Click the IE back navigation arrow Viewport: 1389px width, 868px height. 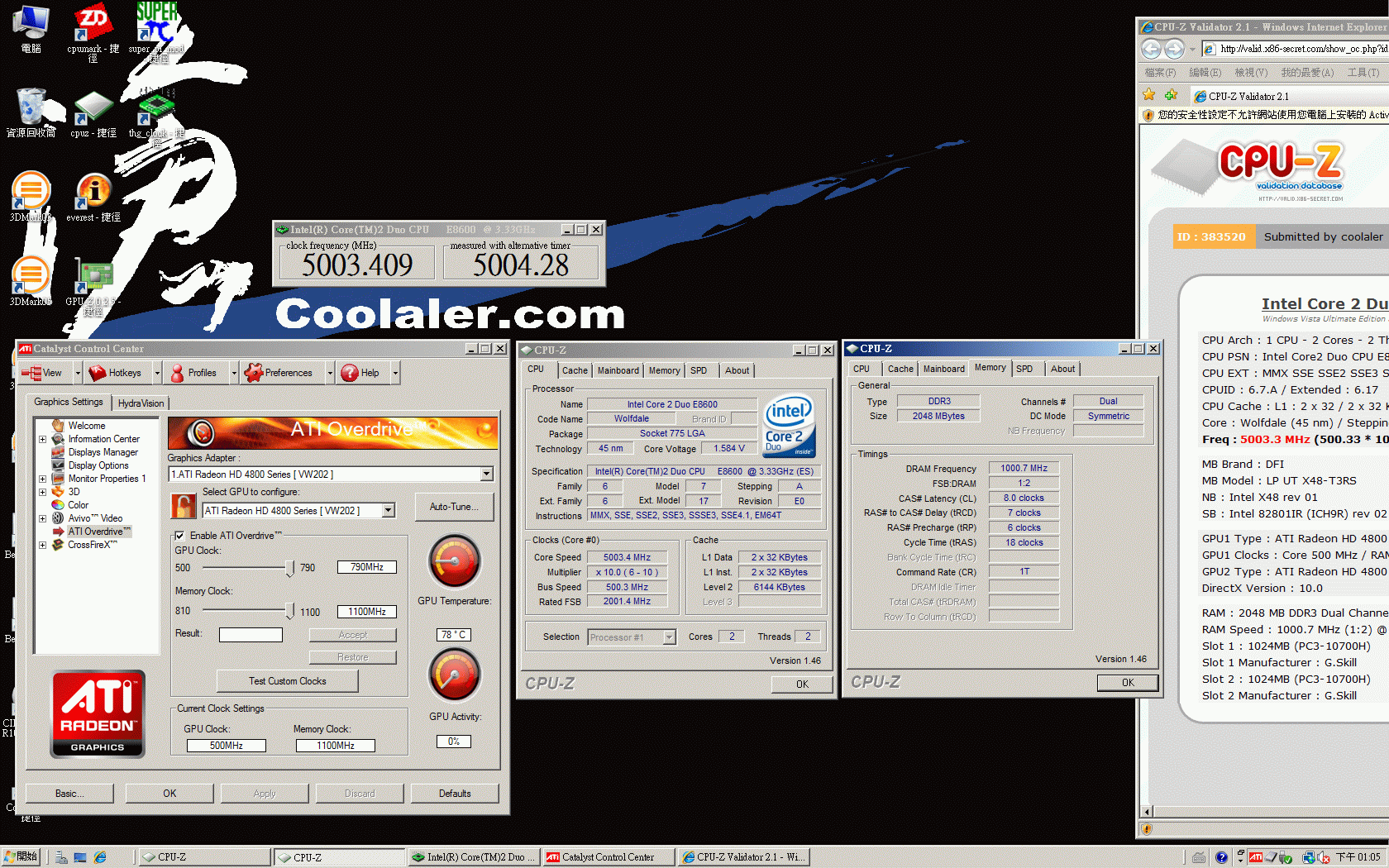tap(1151, 50)
